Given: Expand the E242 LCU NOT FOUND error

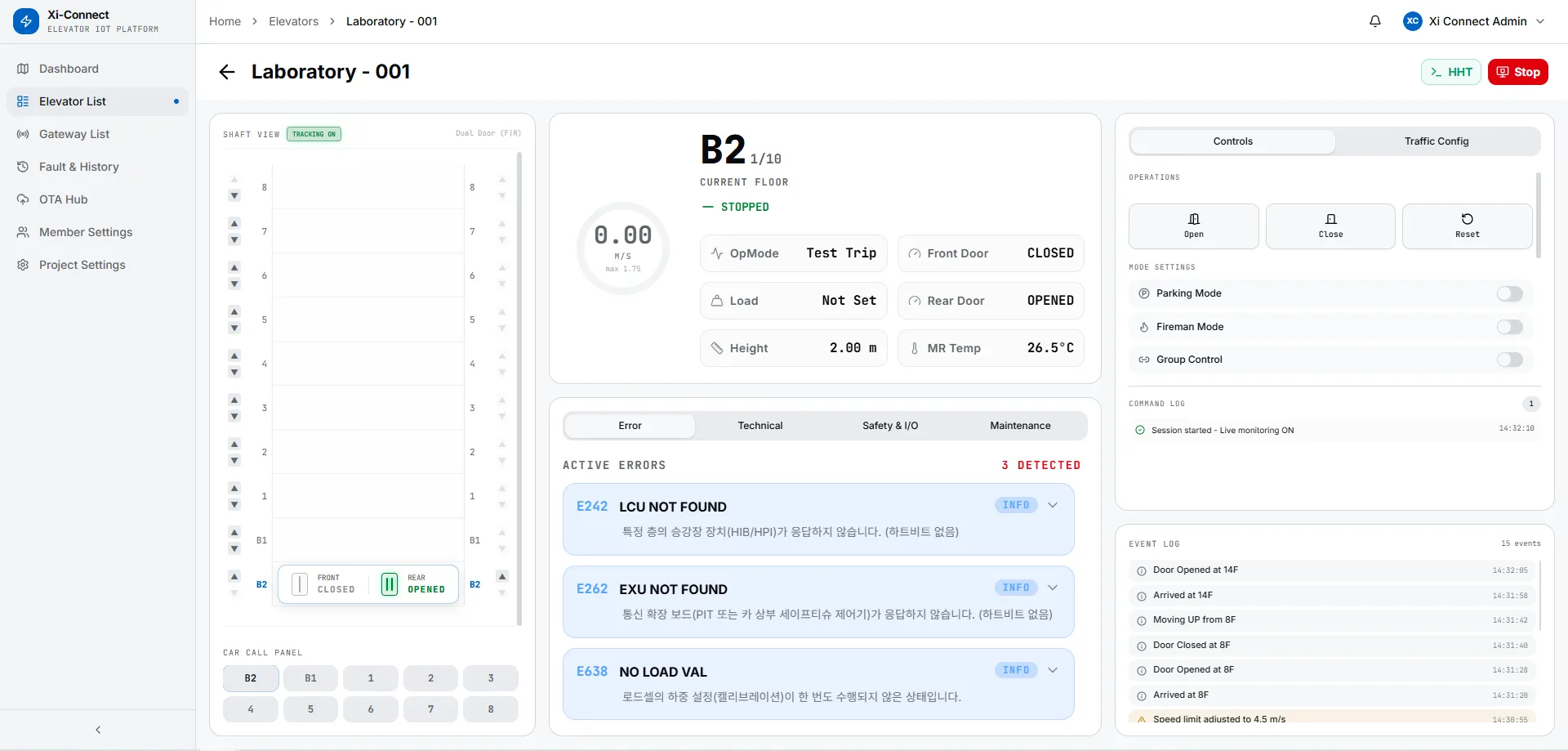Looking at the screenshot, I should tap(1053, 505).
